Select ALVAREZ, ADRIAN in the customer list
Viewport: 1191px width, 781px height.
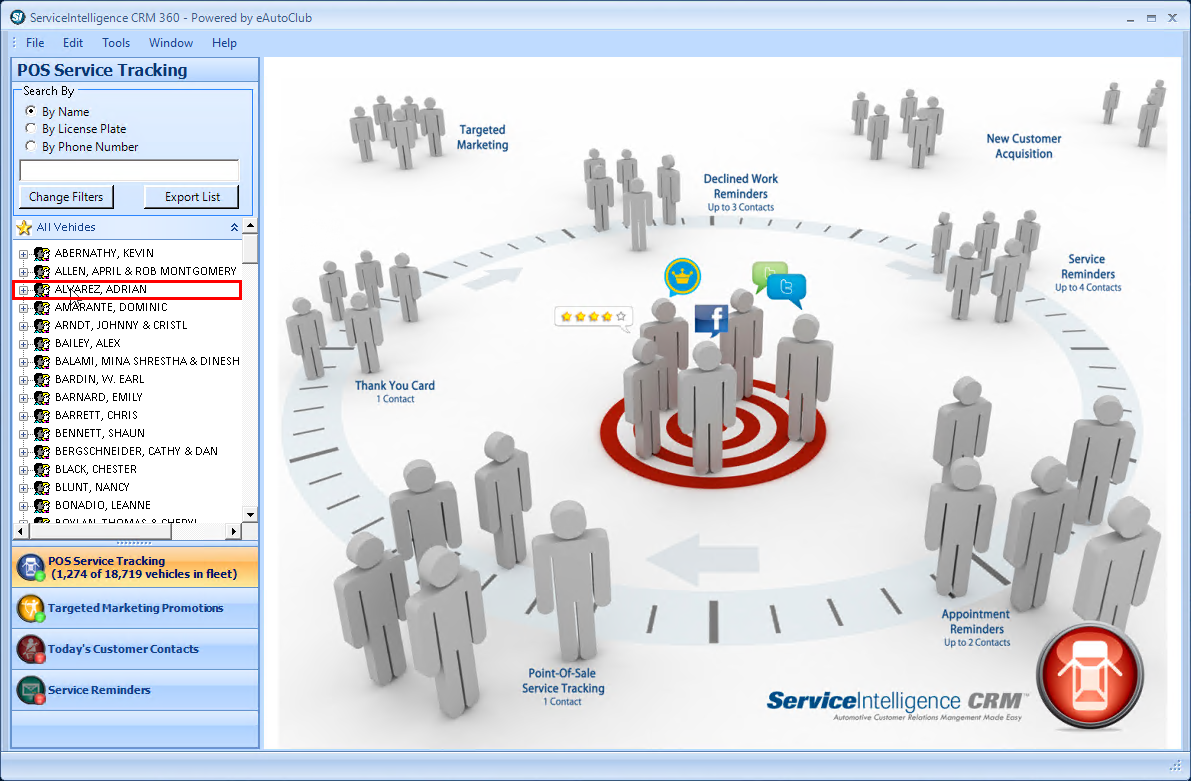tap(101, 289)
